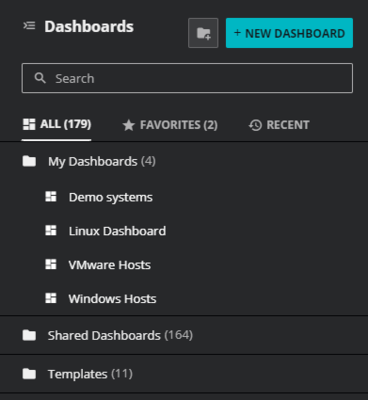Open the Demo systems dashboard
The width and height of the screenshot is (368, 400).
110,197
